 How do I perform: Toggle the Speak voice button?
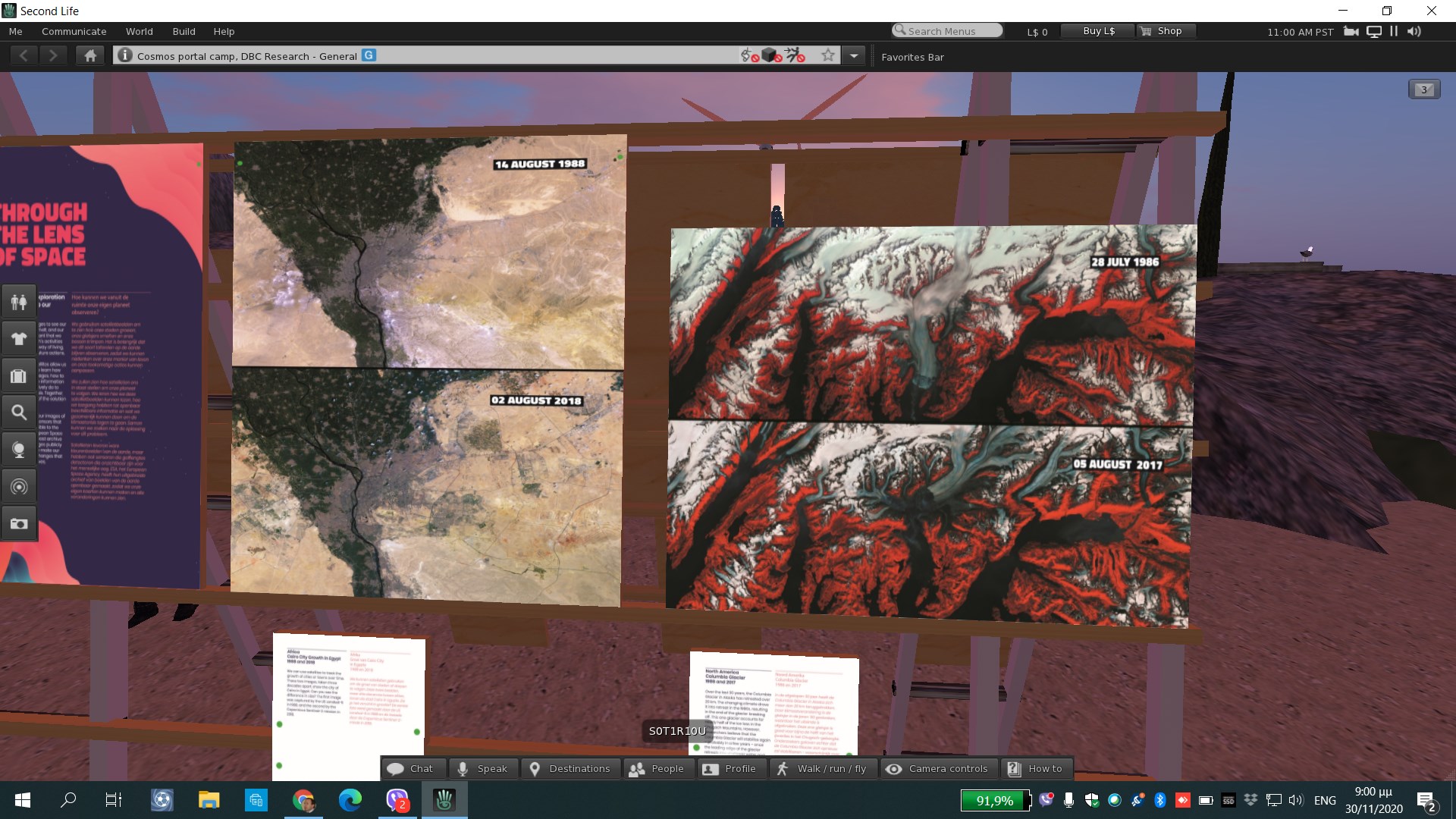point(483,769)
